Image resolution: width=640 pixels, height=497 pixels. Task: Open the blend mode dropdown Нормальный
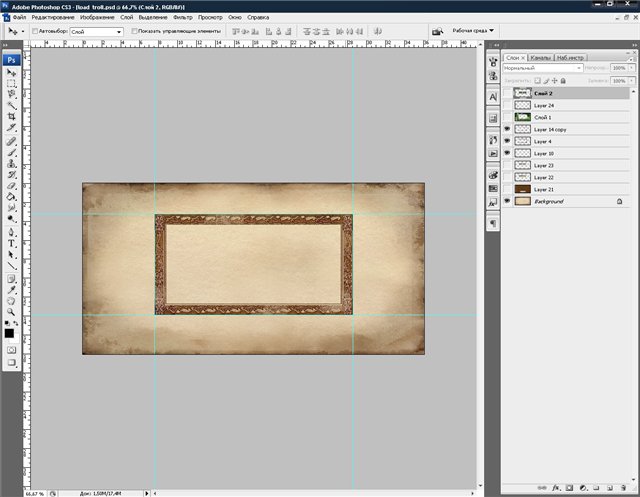tap(545, 68)
